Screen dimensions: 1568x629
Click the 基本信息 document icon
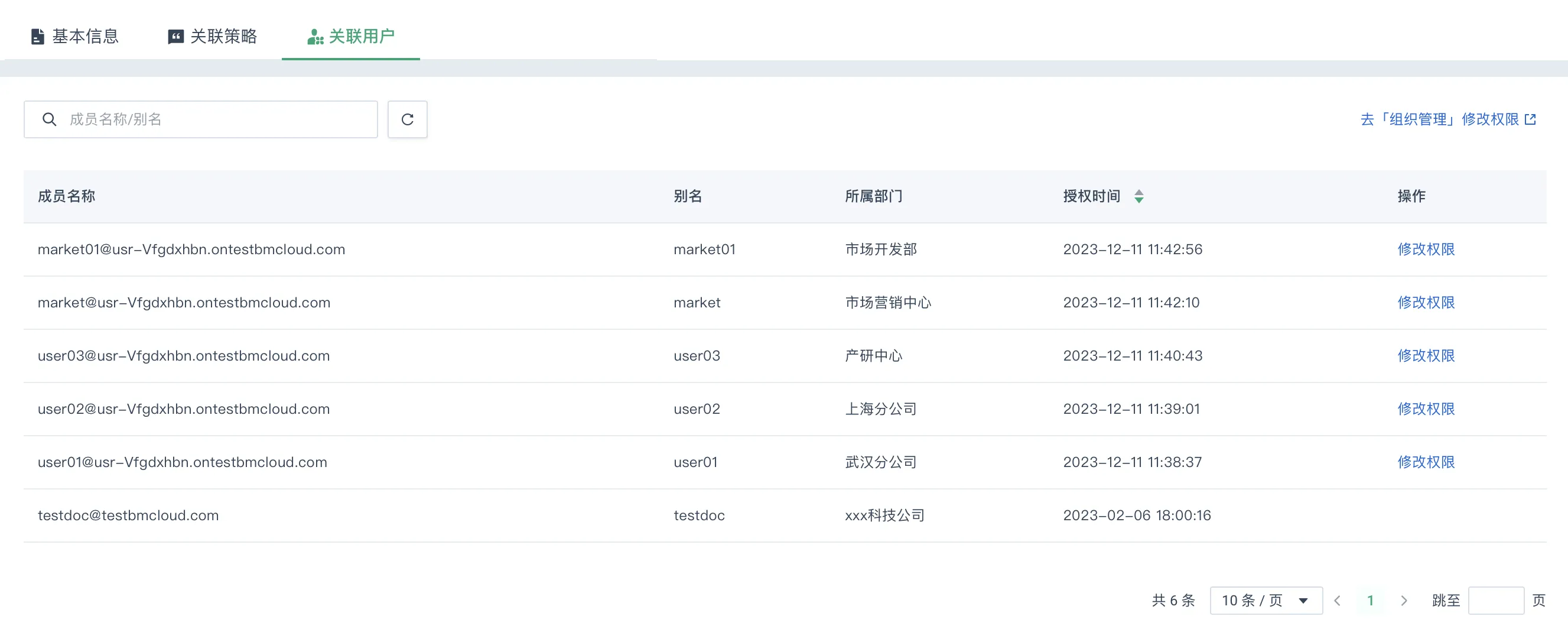pyautogui.click(x=37, y=37)
